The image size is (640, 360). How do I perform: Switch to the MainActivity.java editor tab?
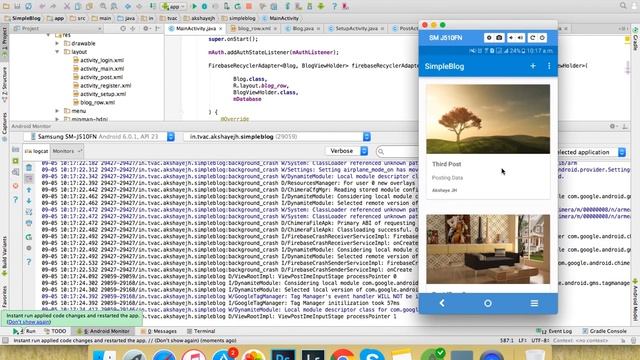(196, 29)
